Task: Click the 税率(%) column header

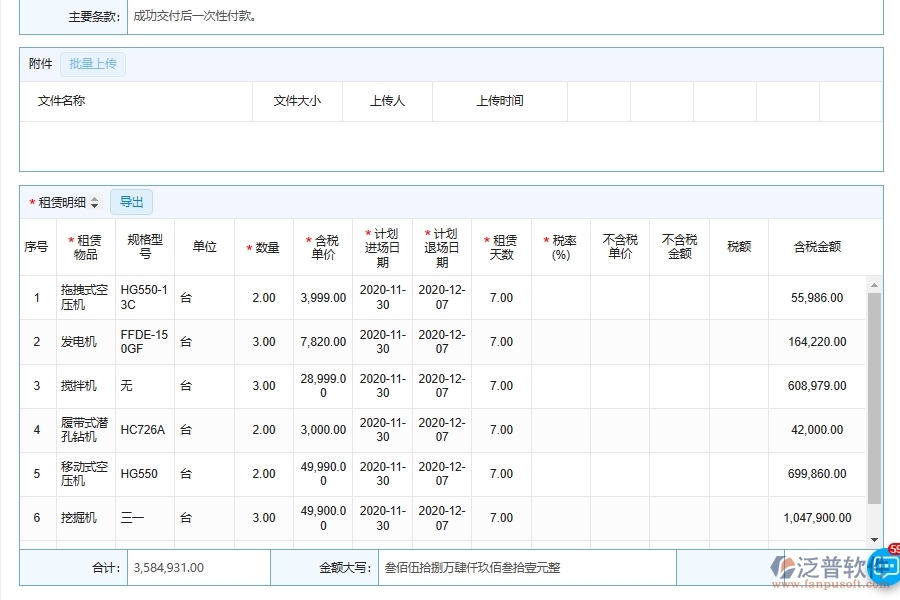Action: coord(560,247)
